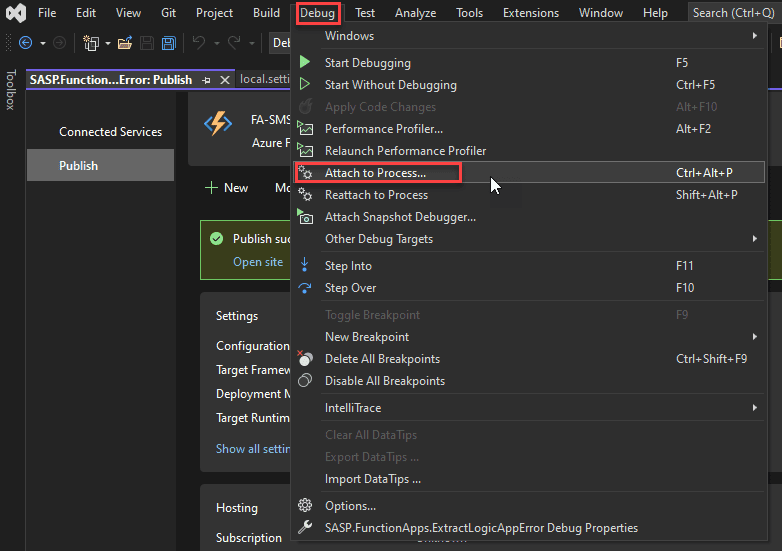Choose Start Debugging from the menu

click(x=367, y=63)
